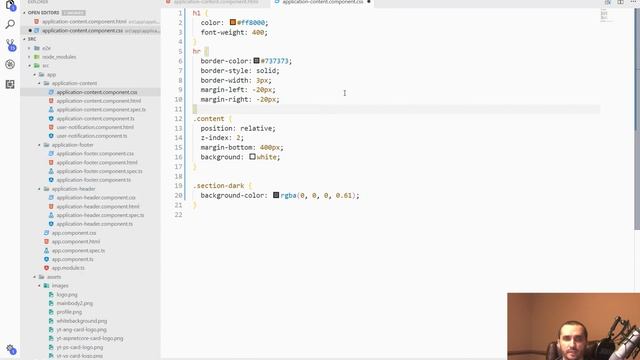Open mainbody2.png image file

(x=74, y=303)
